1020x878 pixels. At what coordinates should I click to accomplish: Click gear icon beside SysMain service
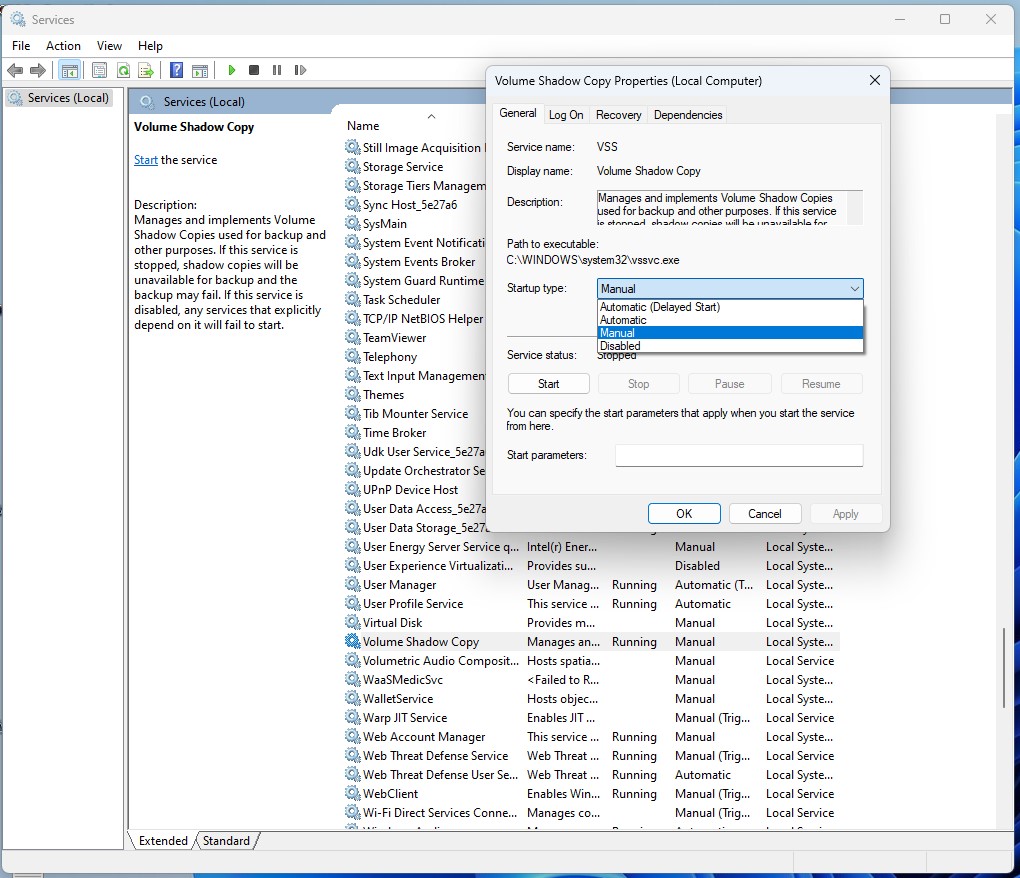tap(353, 223)
